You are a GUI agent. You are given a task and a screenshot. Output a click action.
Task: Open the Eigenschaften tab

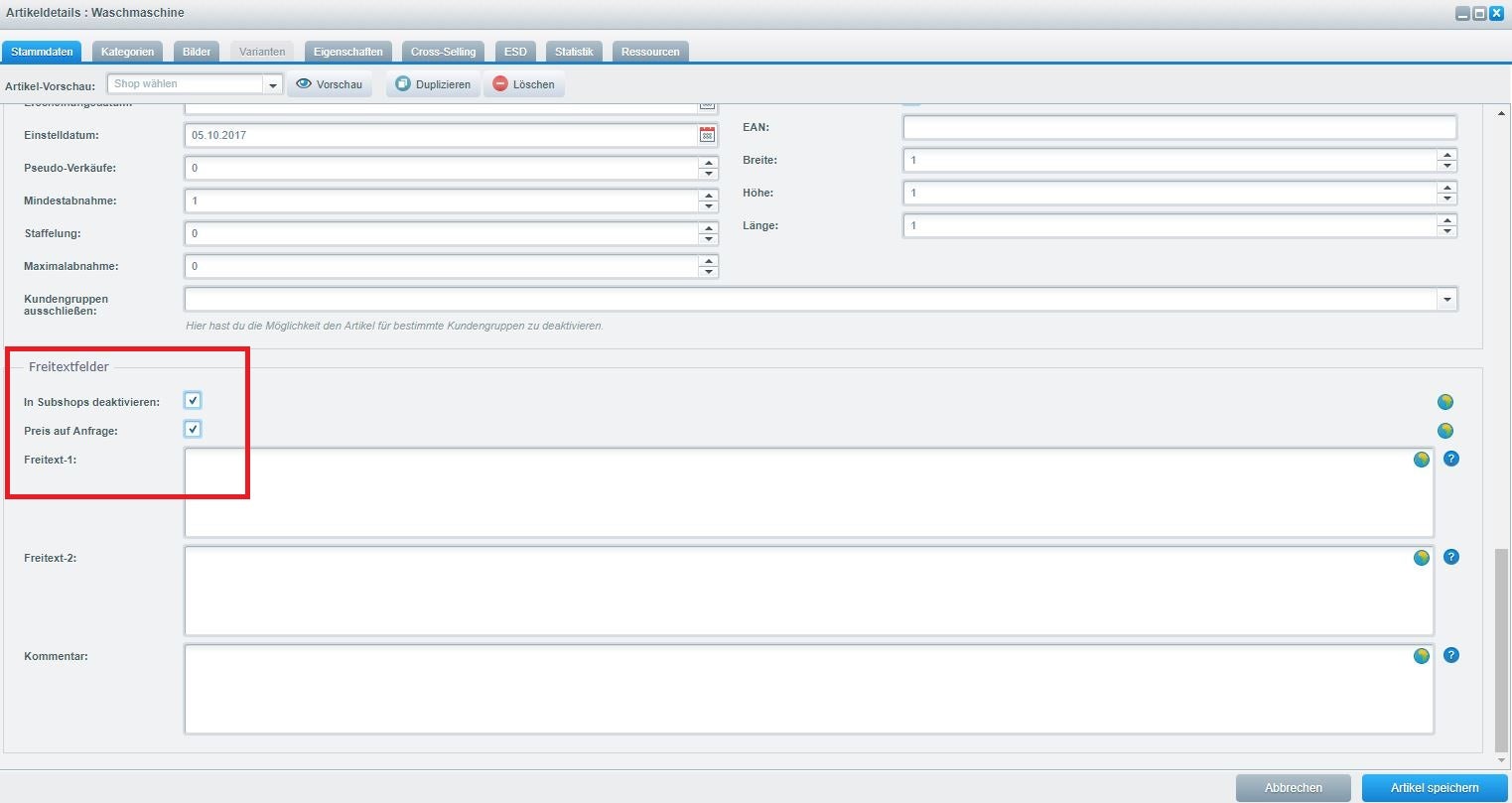pyautogui.click(x=347, y=52)
